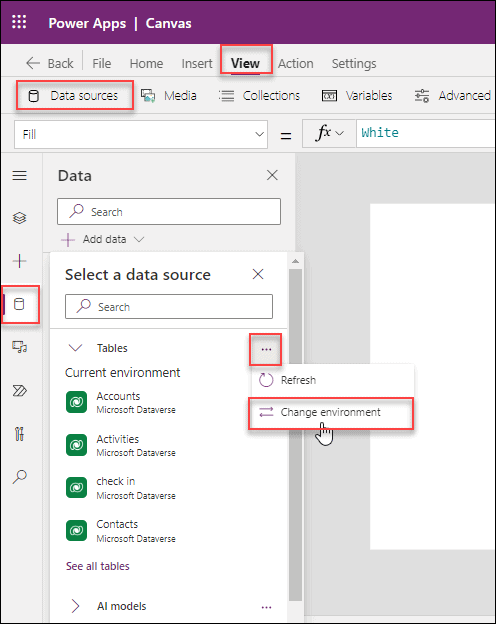Viewport: 496px width, 624px height.
Task: Expand the AI models section
Action: [x=75, y=606]
